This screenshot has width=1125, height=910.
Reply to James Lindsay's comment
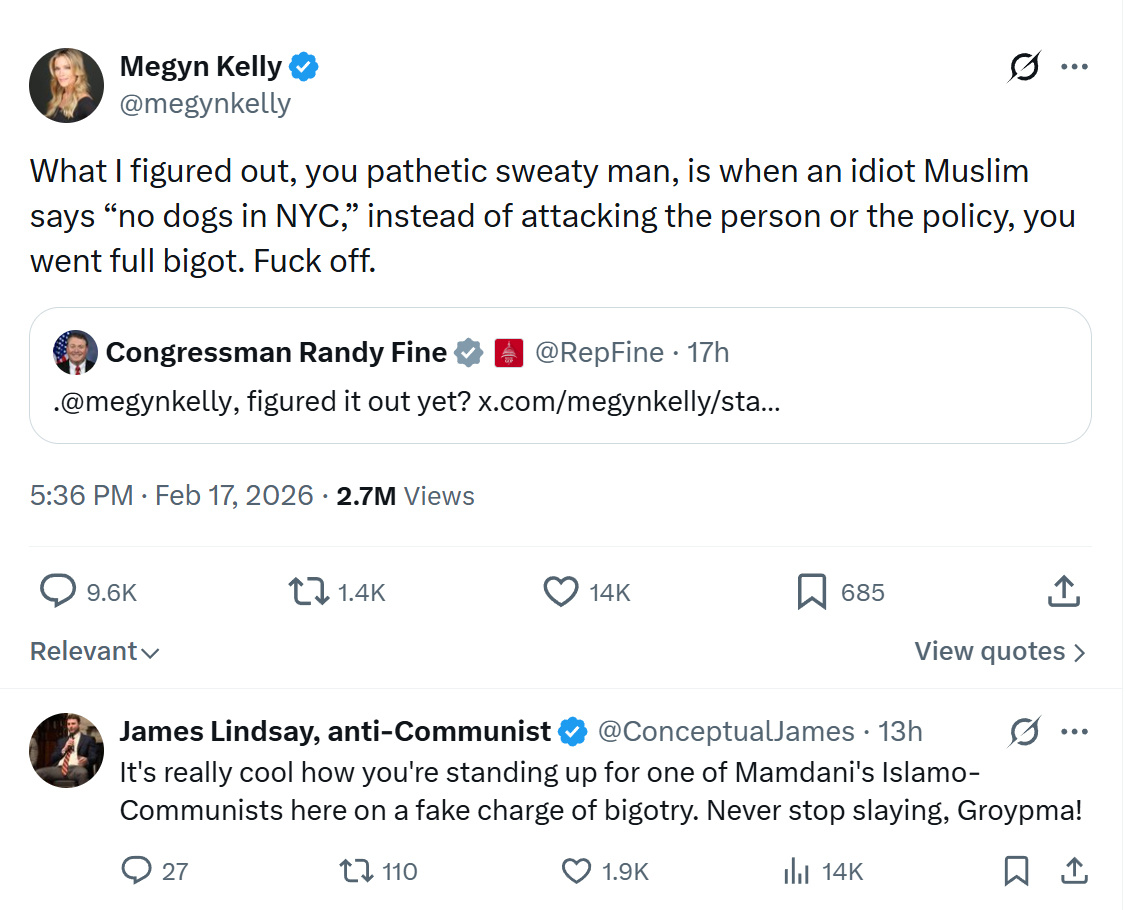pyautogui.click(x=136, y=871)
